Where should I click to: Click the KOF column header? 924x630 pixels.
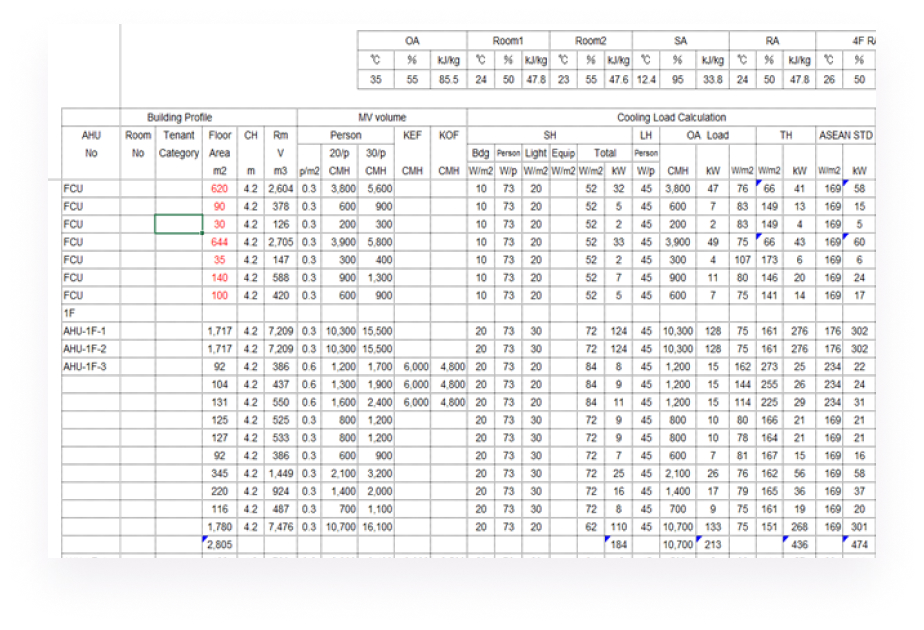(x=448, y=137)
